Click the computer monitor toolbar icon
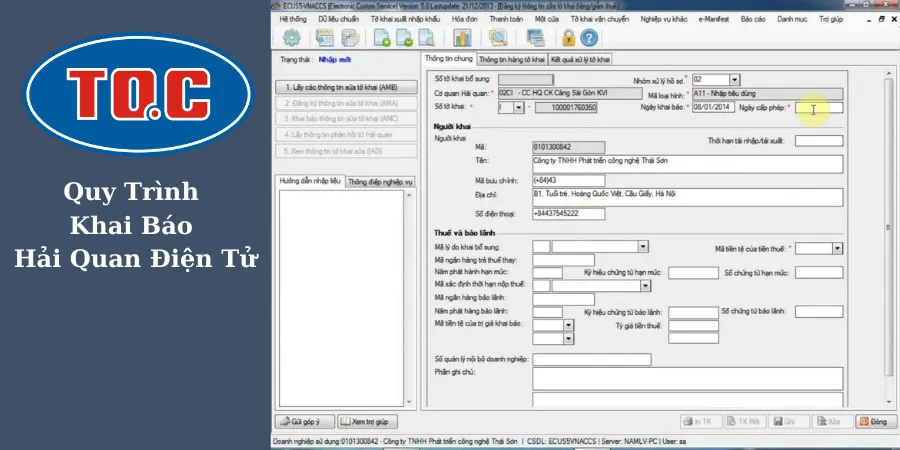900x450 pixels. (535, 38)
